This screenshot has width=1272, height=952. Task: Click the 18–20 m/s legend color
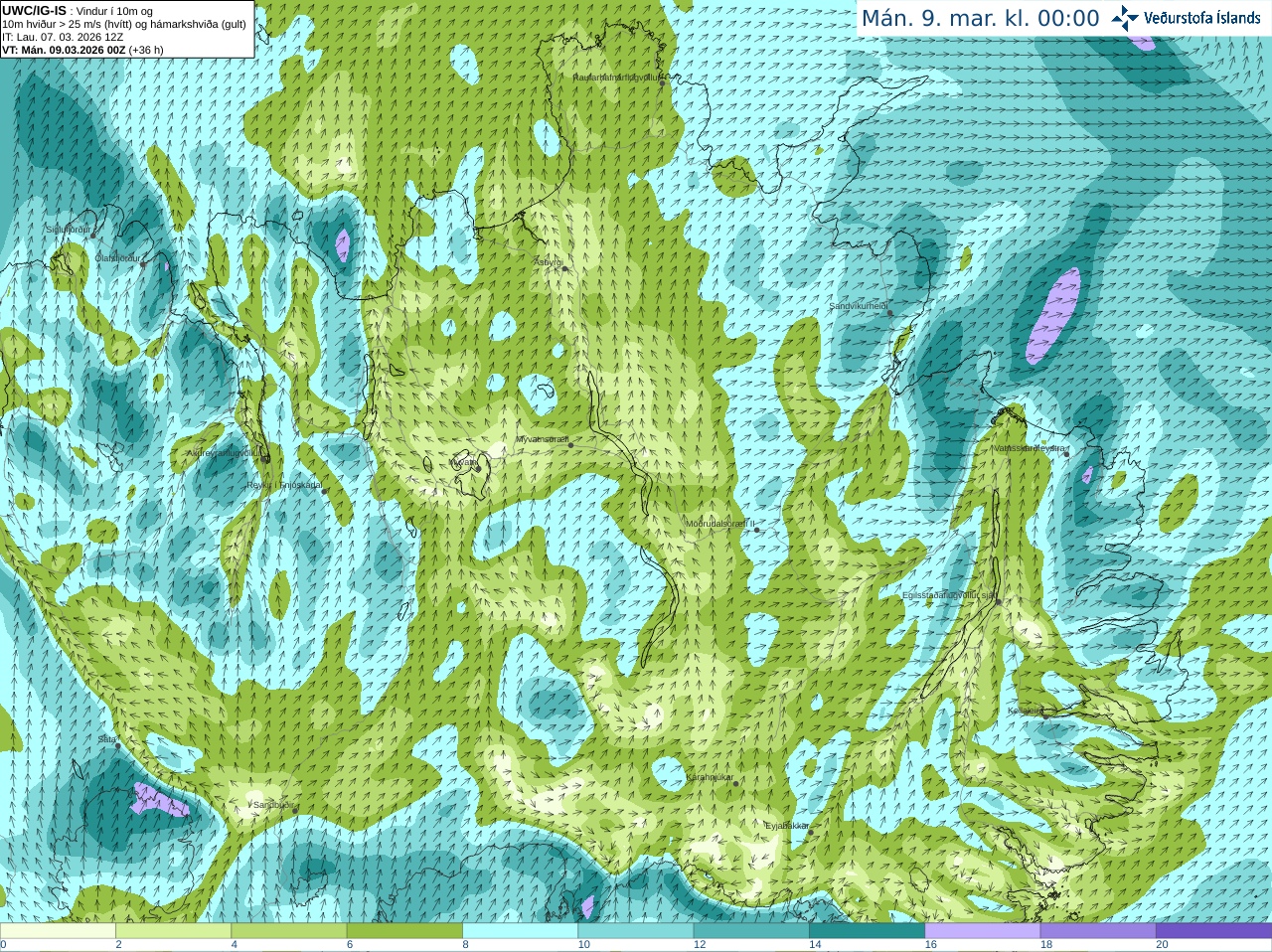pos(1098,931)
